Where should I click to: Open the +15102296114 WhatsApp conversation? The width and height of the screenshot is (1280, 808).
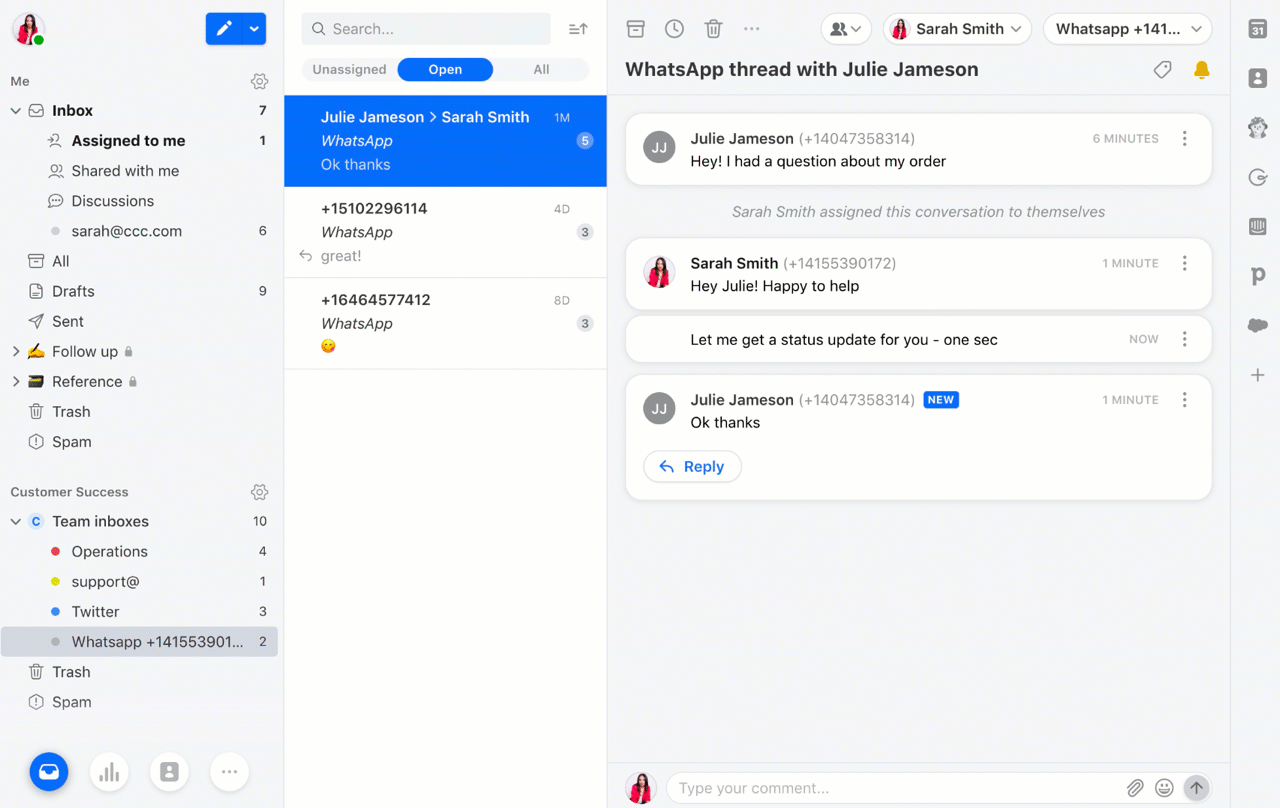click(445, 232)
